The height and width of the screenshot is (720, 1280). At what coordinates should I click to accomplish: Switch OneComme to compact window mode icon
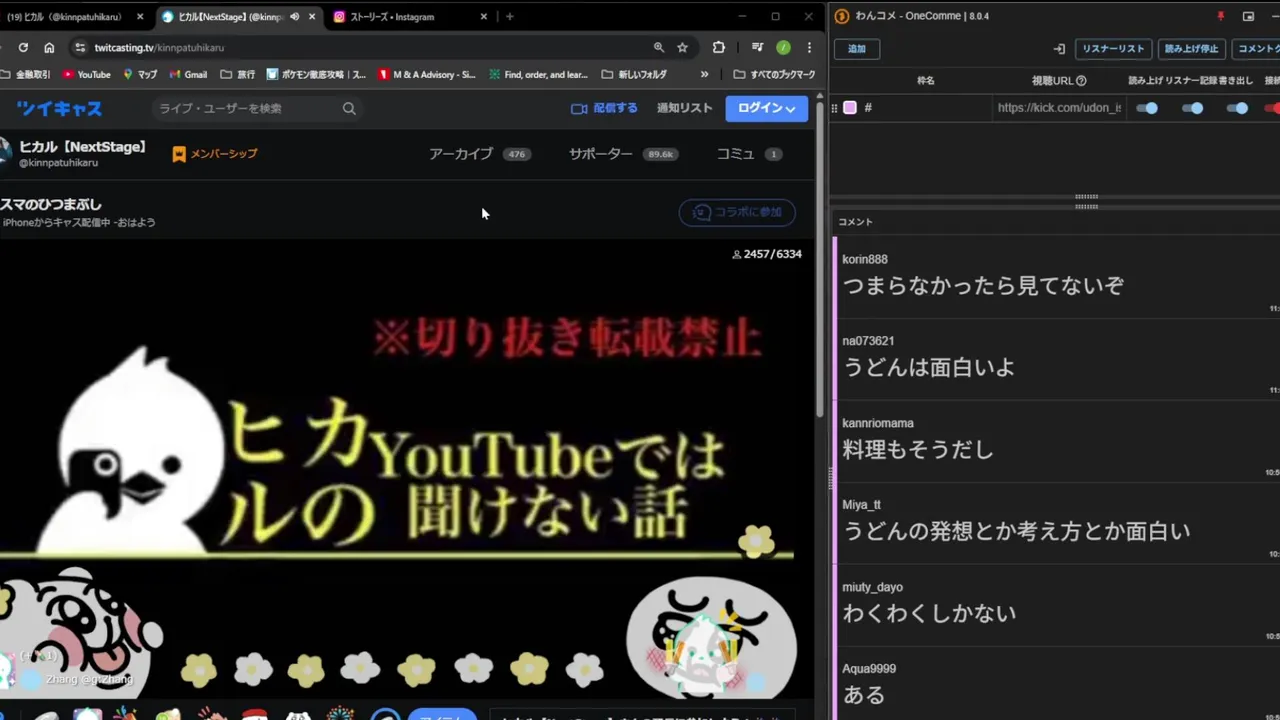coord(1248,16)
